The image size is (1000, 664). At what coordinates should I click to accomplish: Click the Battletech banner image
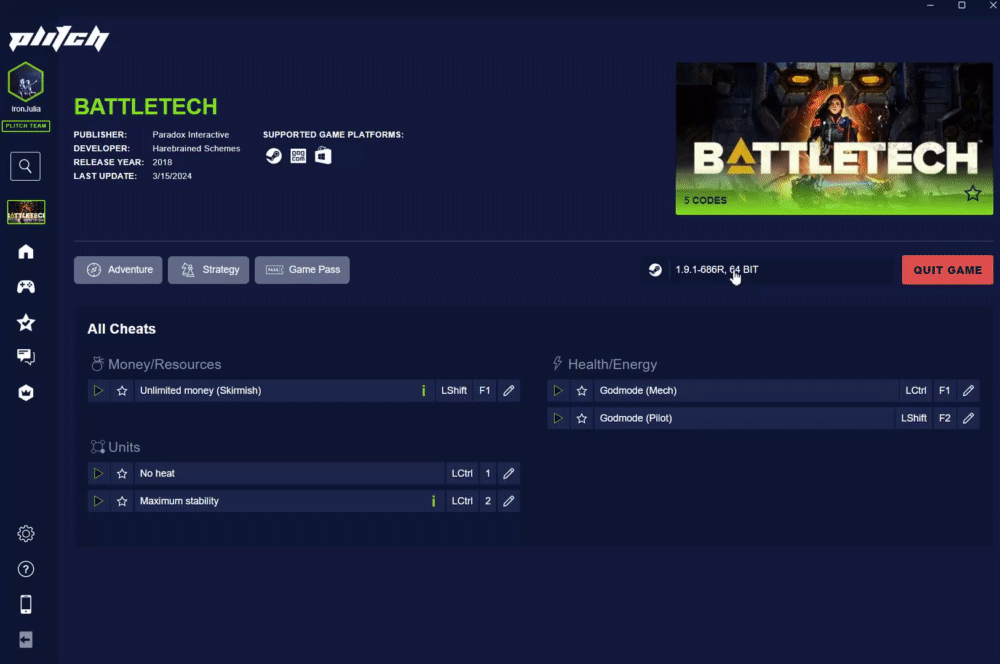[834, 138]
